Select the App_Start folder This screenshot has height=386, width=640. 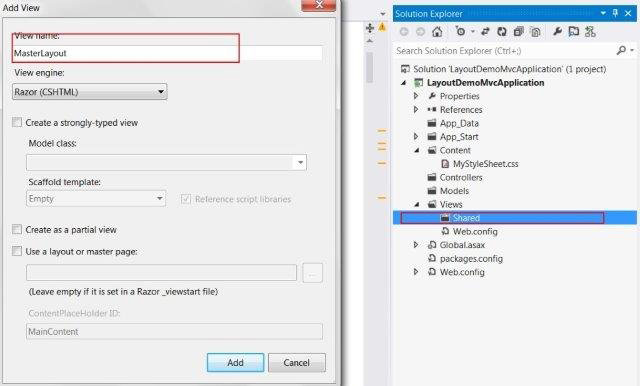pos(459,137)
